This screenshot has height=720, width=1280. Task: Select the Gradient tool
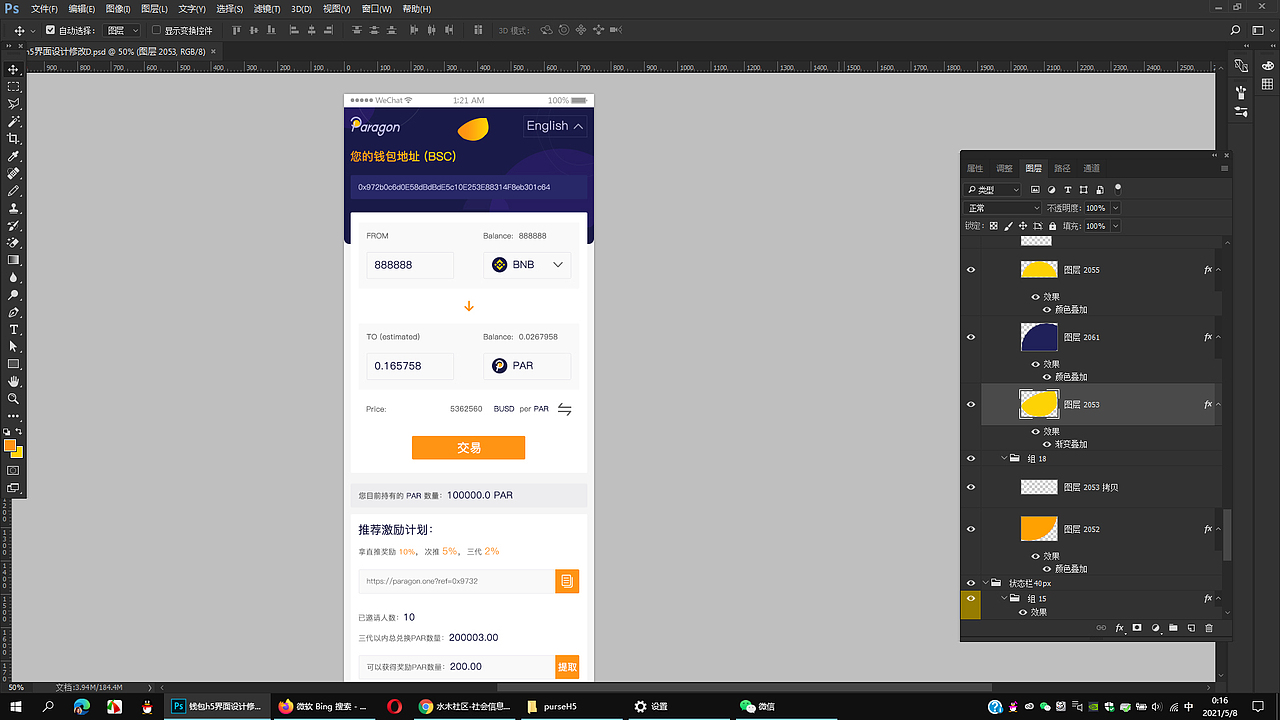click(14, 260)
